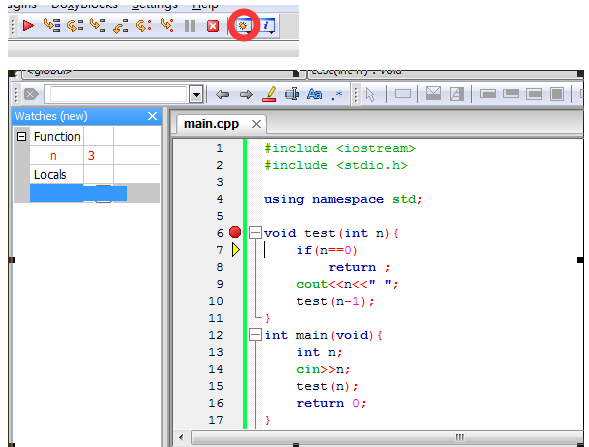Collapse the Function node in Watches
The height and width of the screenshot is (447, 589).
tap(21, 136)
